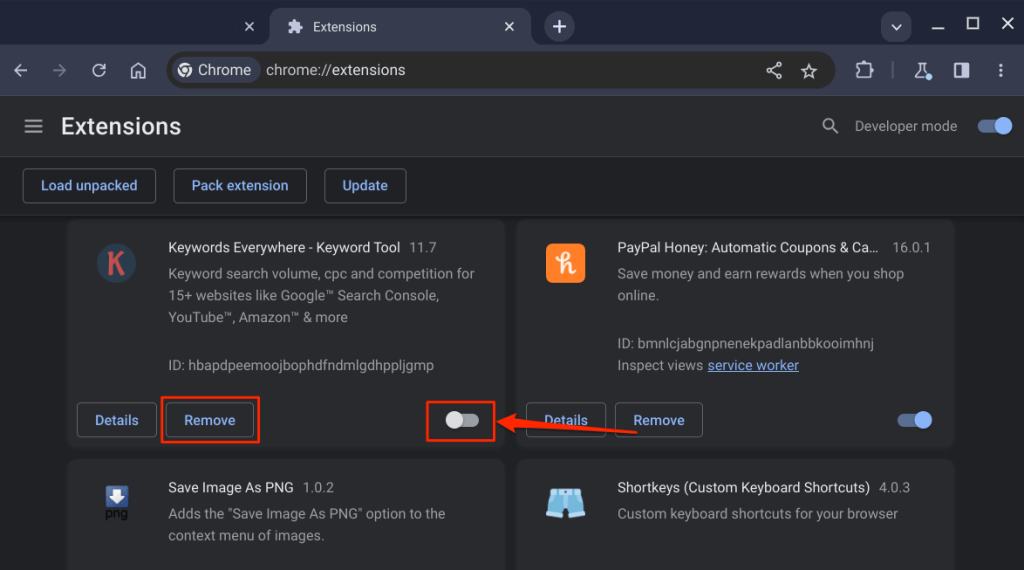The image size is (1024, 570).
Task: Open the Chrome three-dot menu
Action: click(1000, 70)
